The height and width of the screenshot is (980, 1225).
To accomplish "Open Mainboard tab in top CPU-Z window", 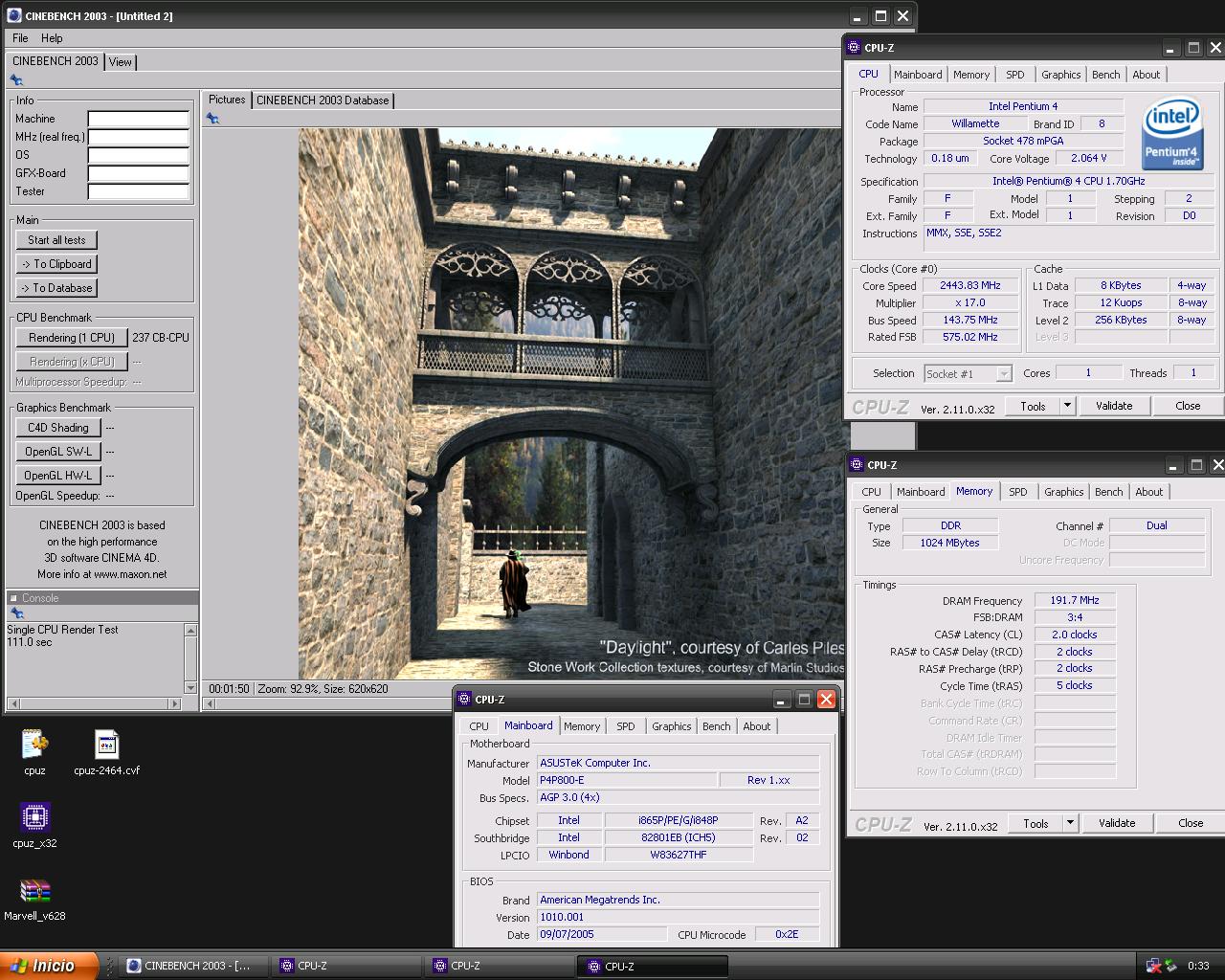I will click(918, 75).
